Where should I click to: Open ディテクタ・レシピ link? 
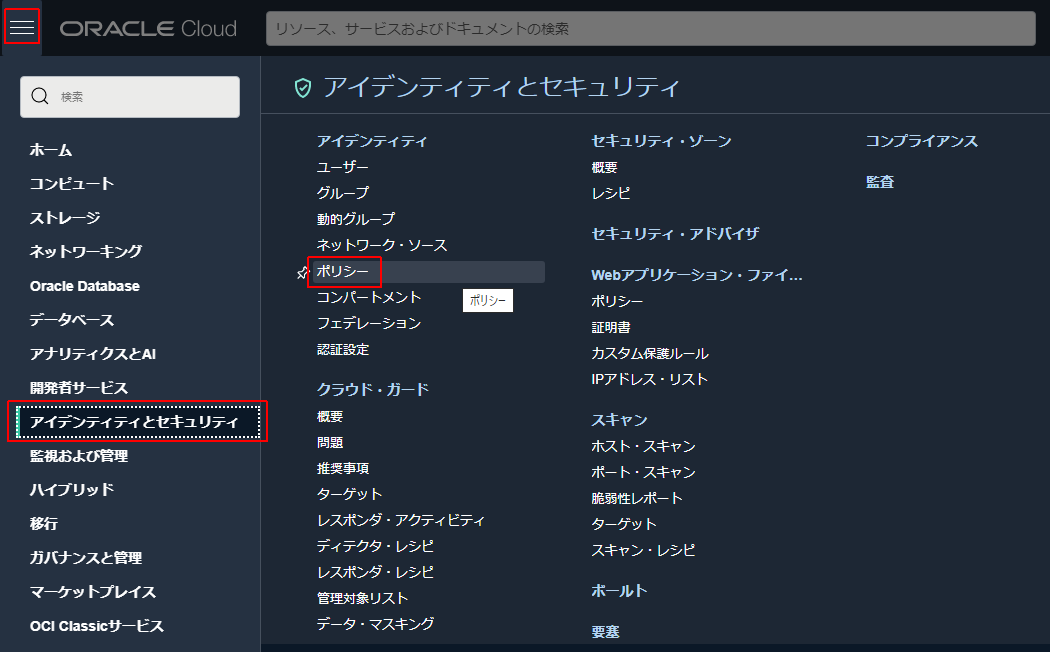[x=375, y=546]
